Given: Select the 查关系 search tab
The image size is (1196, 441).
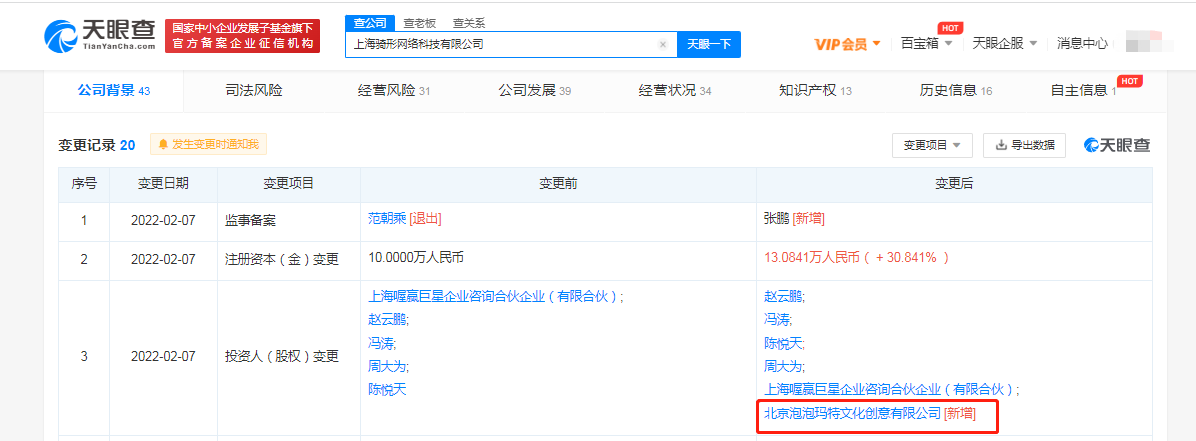Looking at the screenshot, I should click(468, 23).
